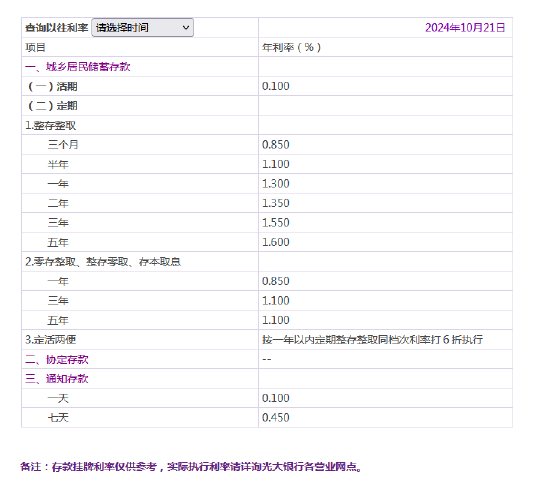
Task: Click the 二、协定存款 heading
Action: coord(56,359)
